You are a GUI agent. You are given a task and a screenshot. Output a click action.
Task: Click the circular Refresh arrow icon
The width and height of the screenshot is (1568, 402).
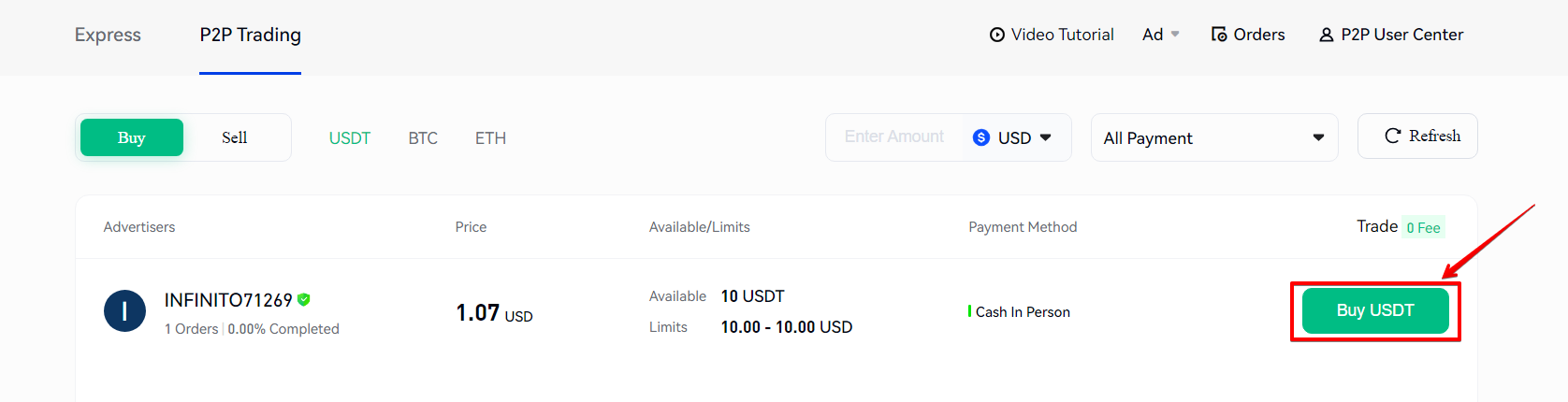click(x=1392, y=136)
